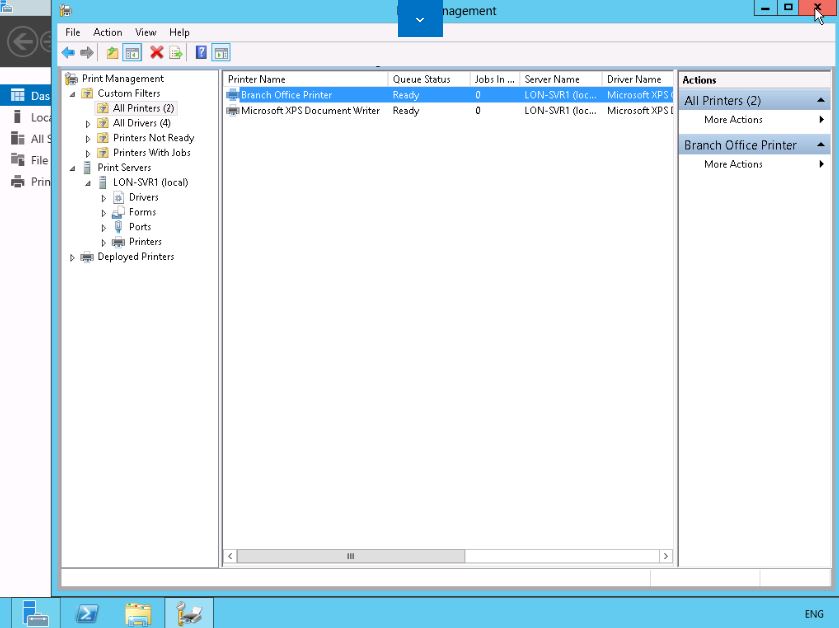The image size is (839, 628).
Task: Collapse the LON-SVR1 (local) node
Action: (x=88, y=183)
